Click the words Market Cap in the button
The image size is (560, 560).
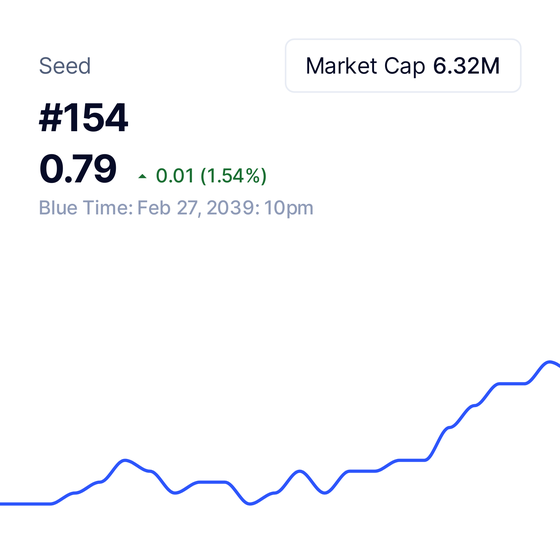tap(365, 66)
